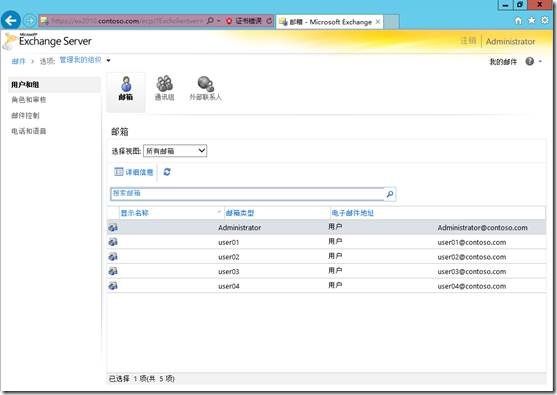The width and height of the screenshot is (557, 395).
Task: Click the refresh list icon beside 详细信息
Action: [x=167, y=172]
